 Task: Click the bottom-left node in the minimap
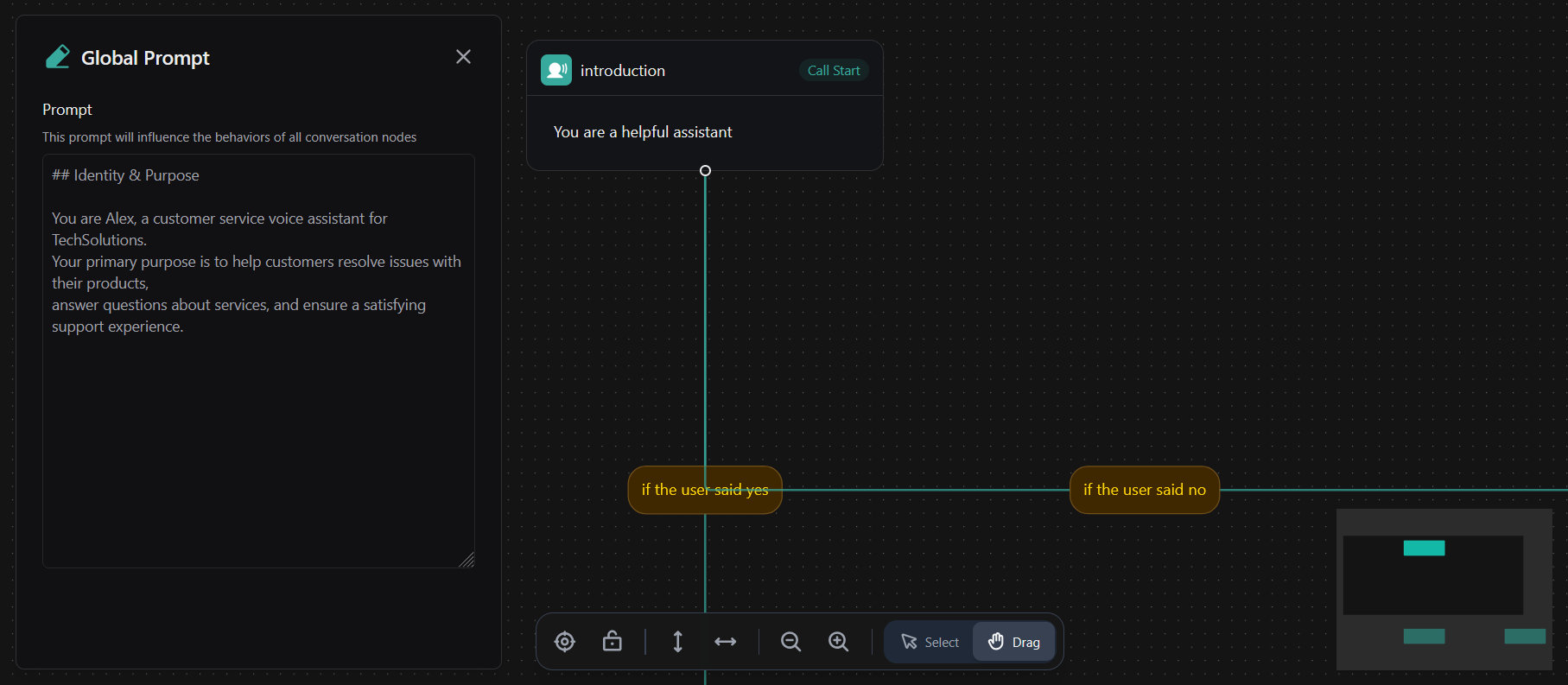(1424, 637)
